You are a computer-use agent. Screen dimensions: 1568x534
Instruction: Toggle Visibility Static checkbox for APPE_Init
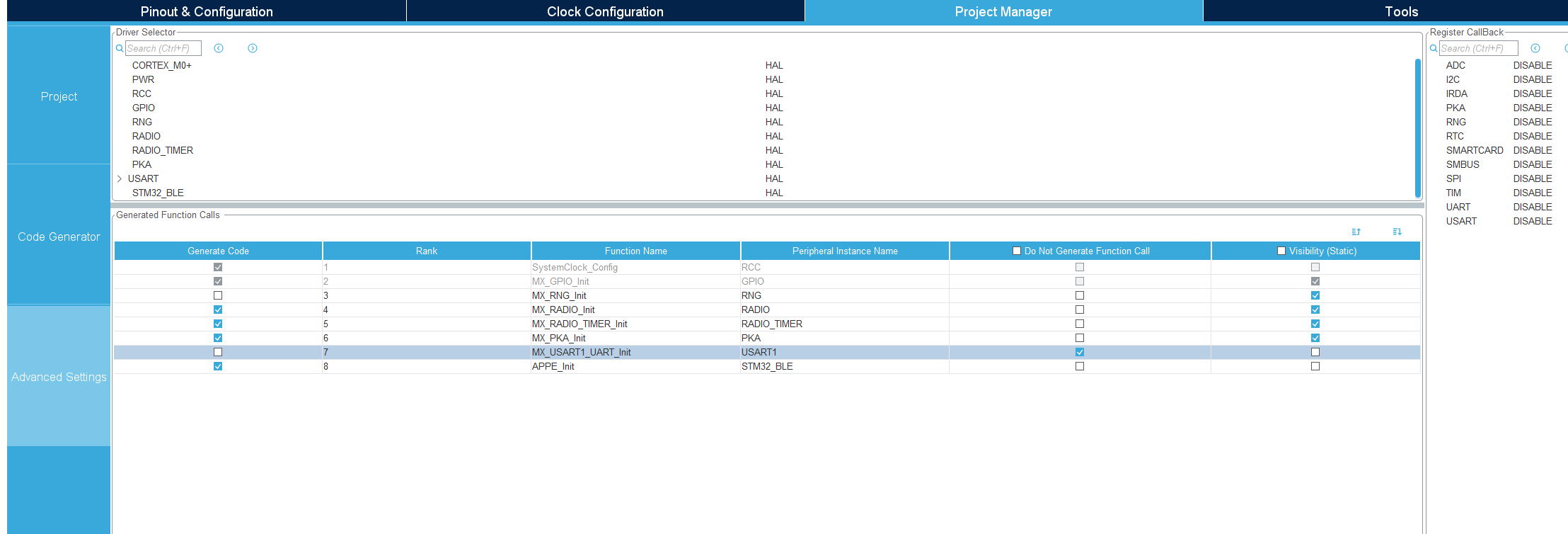pyautogui.click(x=1315, y=366)
